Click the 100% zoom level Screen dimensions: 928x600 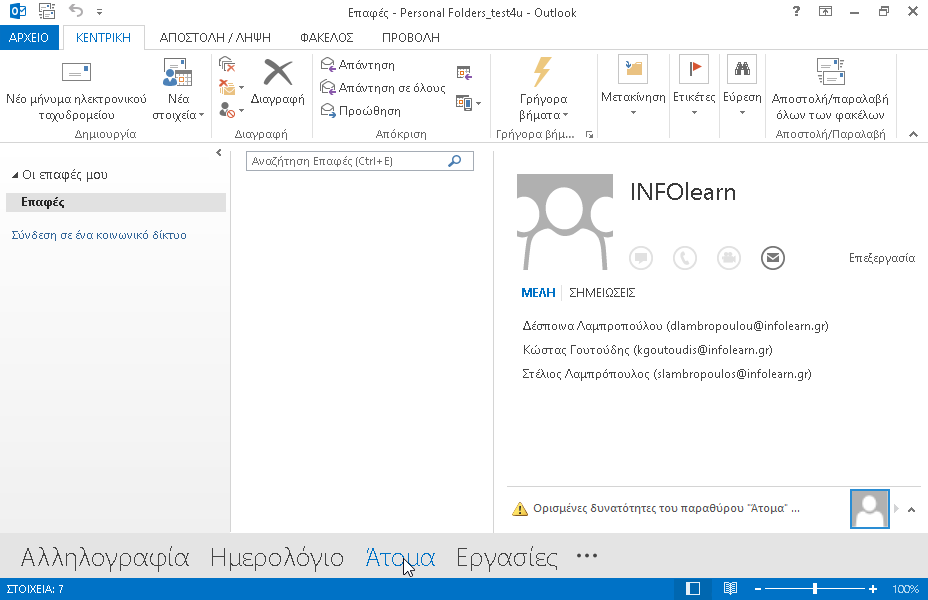click(906, 589)
